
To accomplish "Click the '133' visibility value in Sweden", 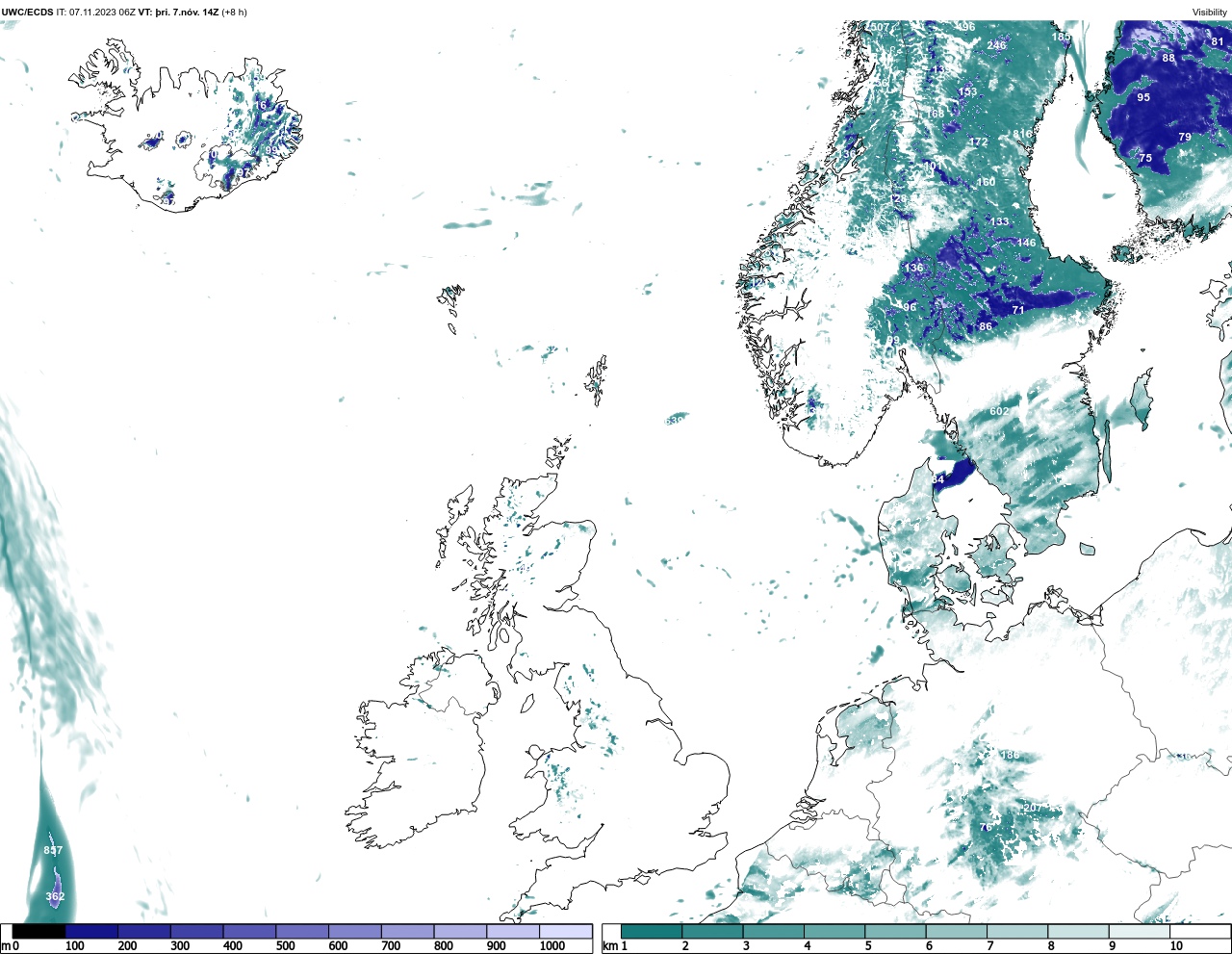I will click(x=1000, y=221).
